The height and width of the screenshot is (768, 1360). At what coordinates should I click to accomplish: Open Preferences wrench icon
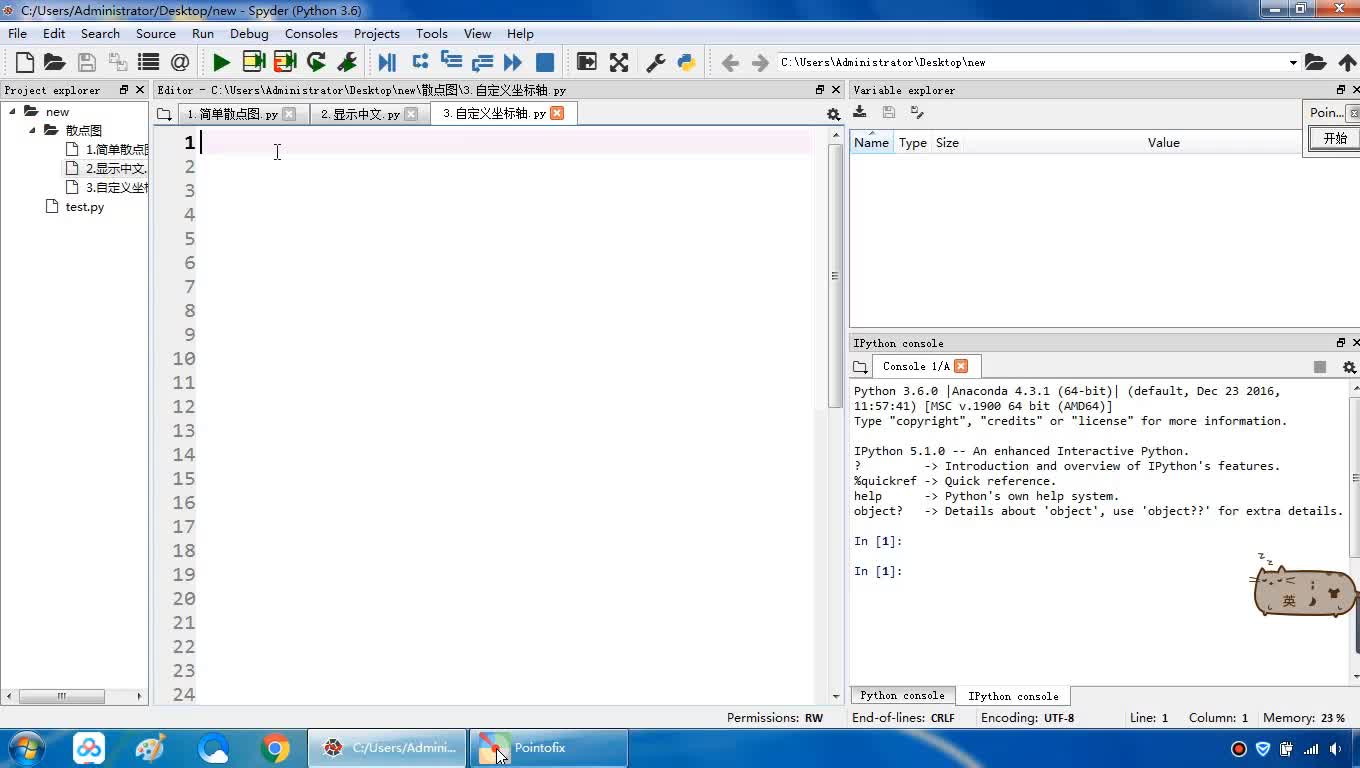click(656, 62)
